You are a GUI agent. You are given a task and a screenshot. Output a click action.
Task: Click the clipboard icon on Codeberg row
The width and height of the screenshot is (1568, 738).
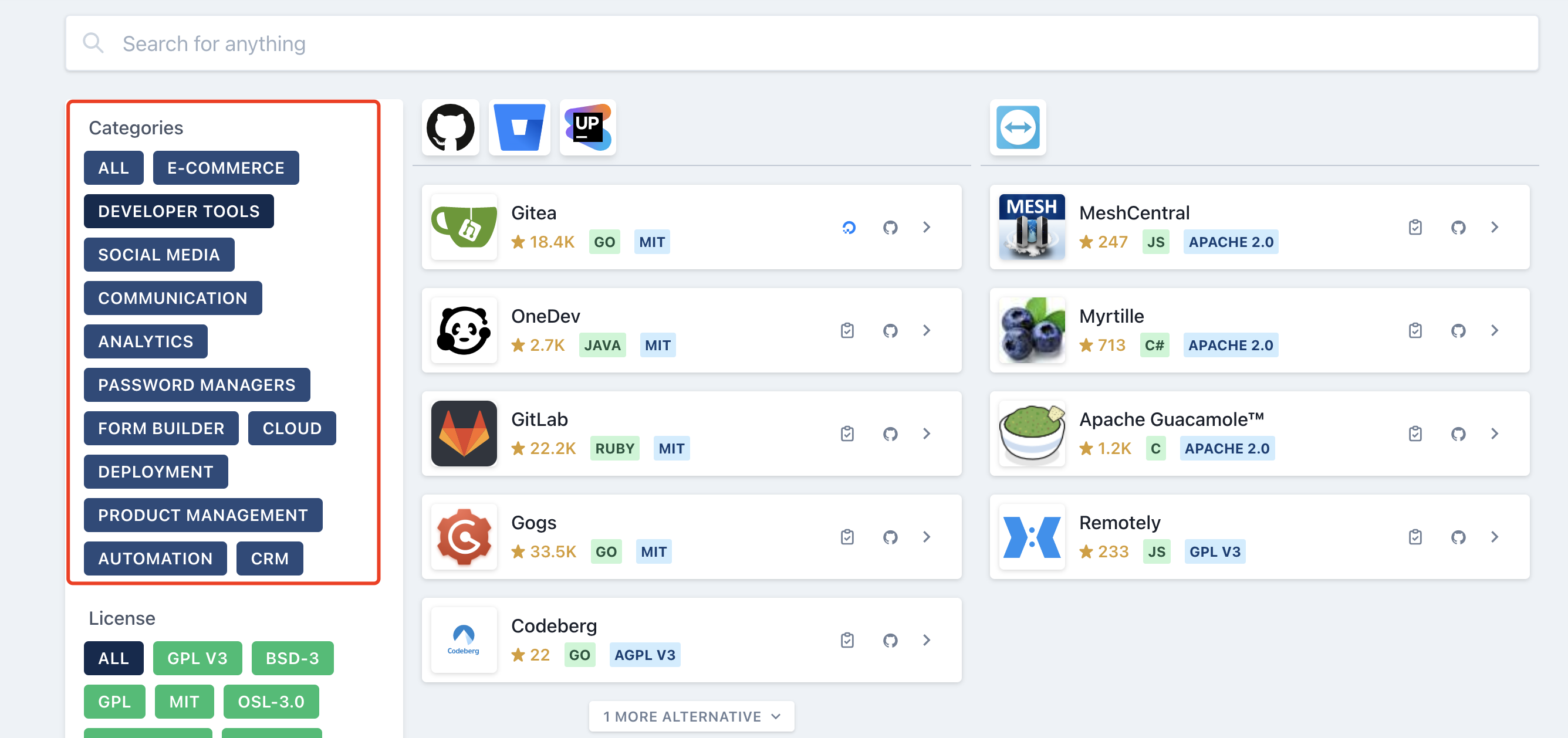point(847,640)
